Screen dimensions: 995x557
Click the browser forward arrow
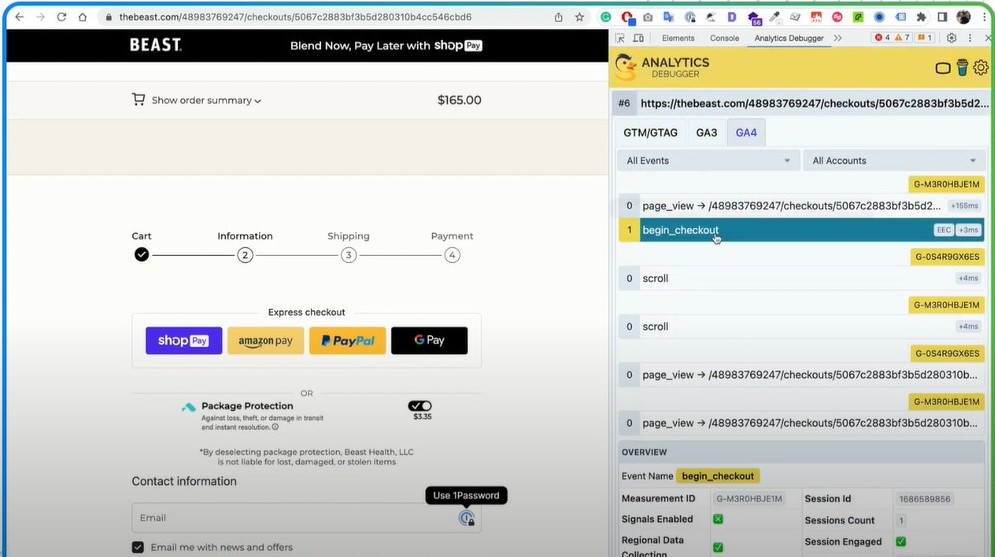point(41,17)
